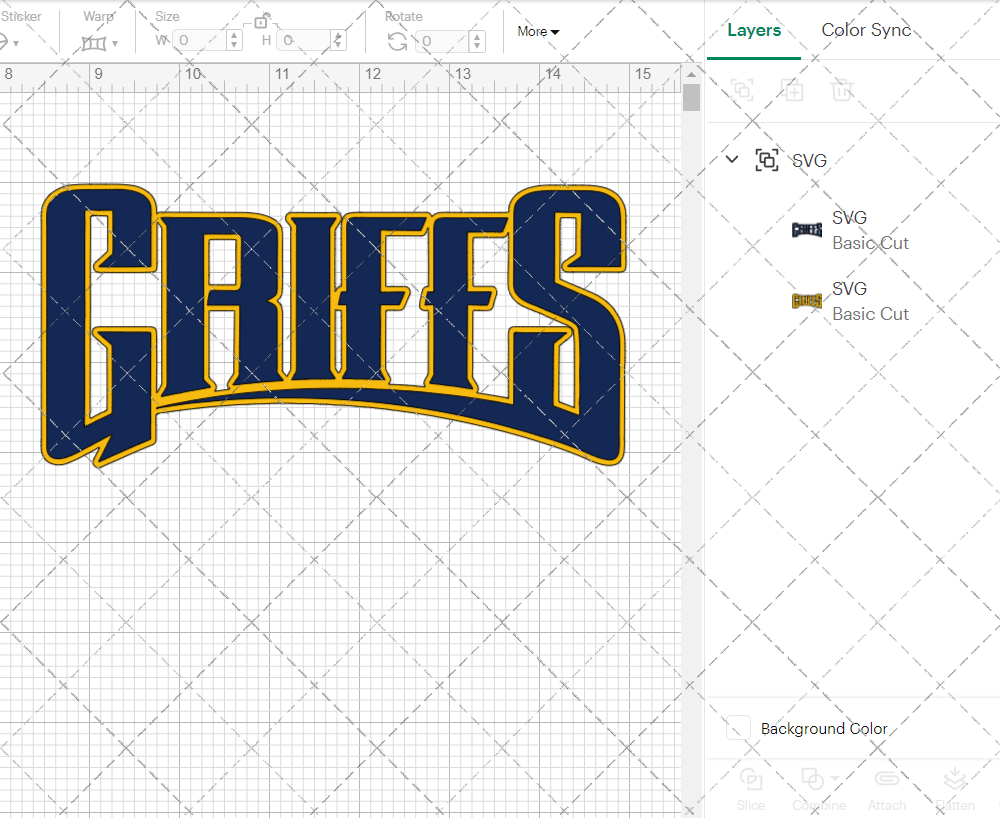Open the More menu in the toolbar

pos(537,31)
